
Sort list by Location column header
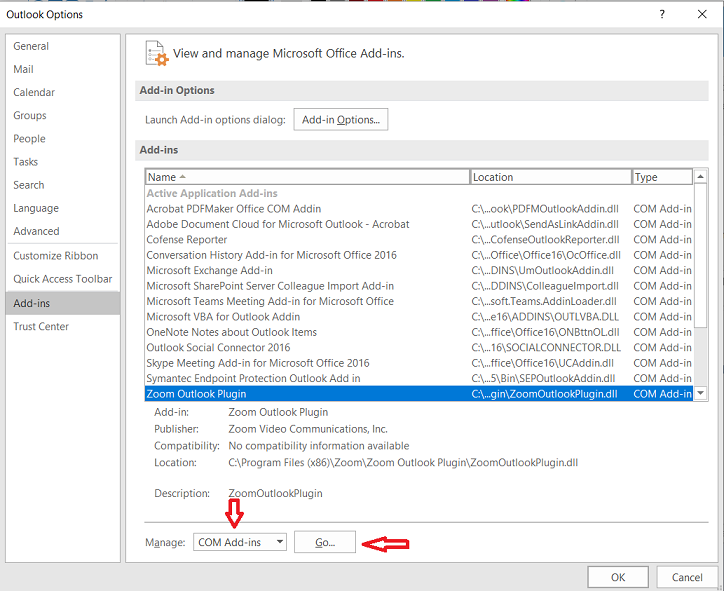pos(550,177)
